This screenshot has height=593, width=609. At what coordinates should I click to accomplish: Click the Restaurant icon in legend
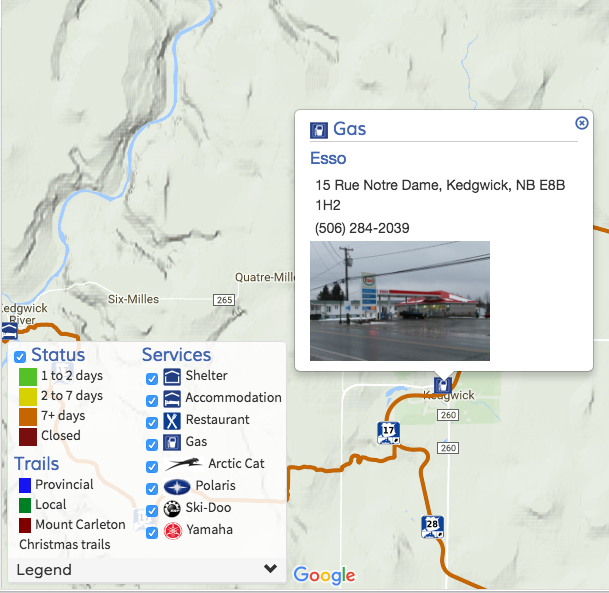coord(172,421)
